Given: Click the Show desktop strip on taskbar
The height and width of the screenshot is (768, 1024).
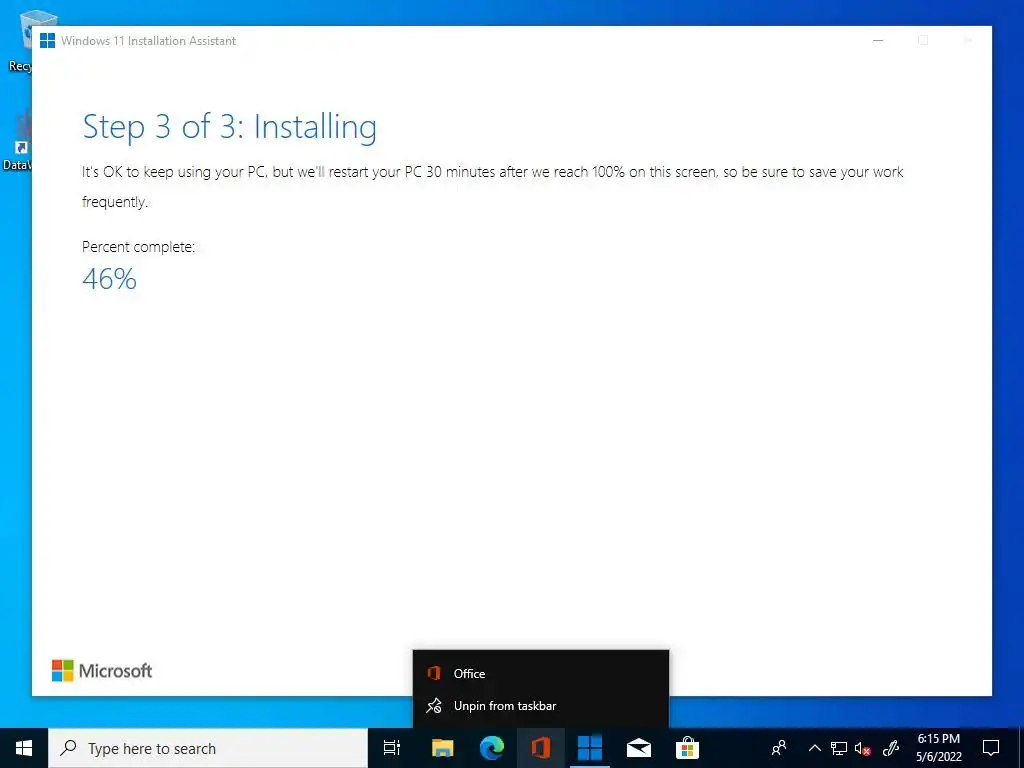Looking at the screenshot, I should (x=1021, y=748).
